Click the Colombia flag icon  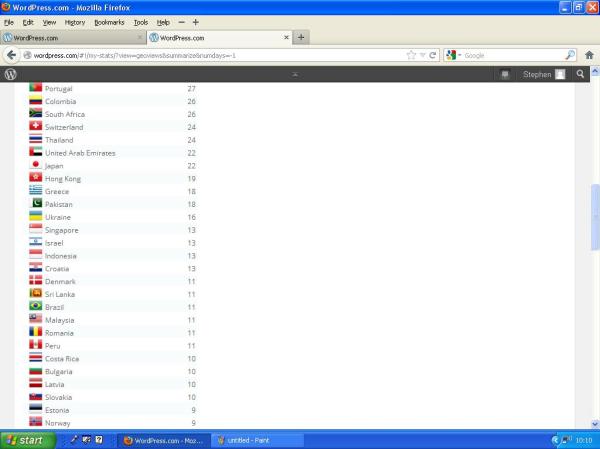point(36,101)
